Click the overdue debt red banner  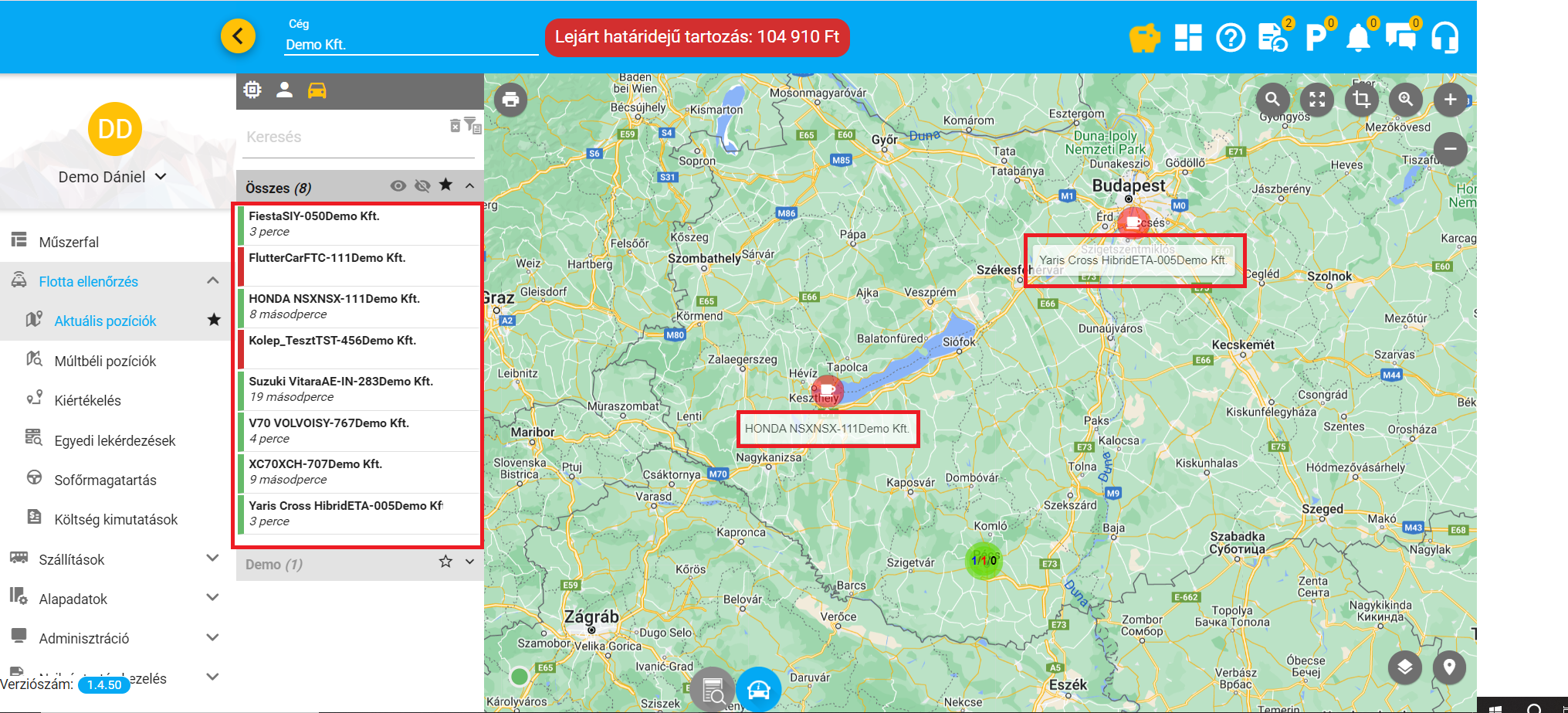(x=696, y=37)
